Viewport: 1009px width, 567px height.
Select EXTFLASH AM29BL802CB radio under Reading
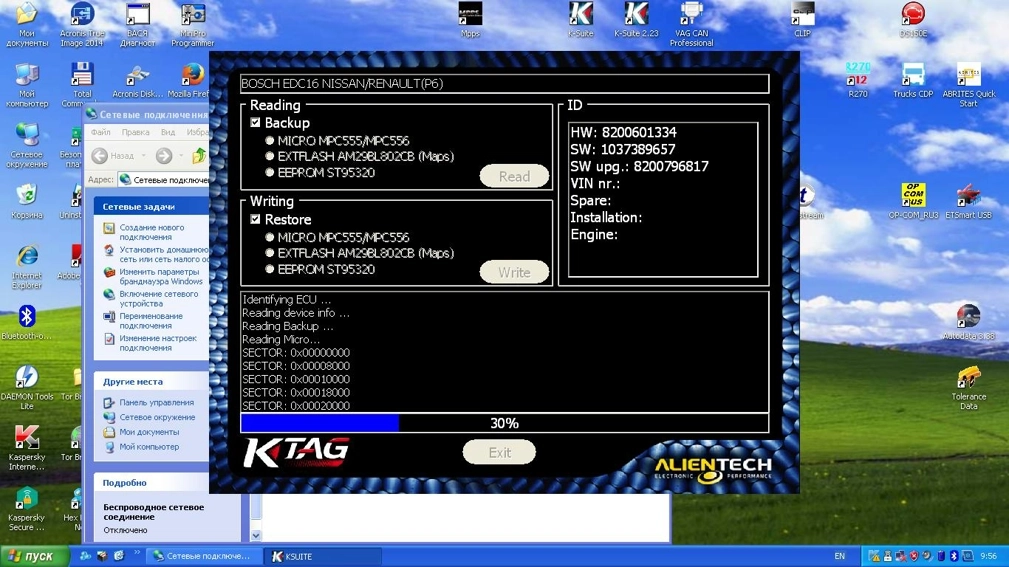coord(270,156)
